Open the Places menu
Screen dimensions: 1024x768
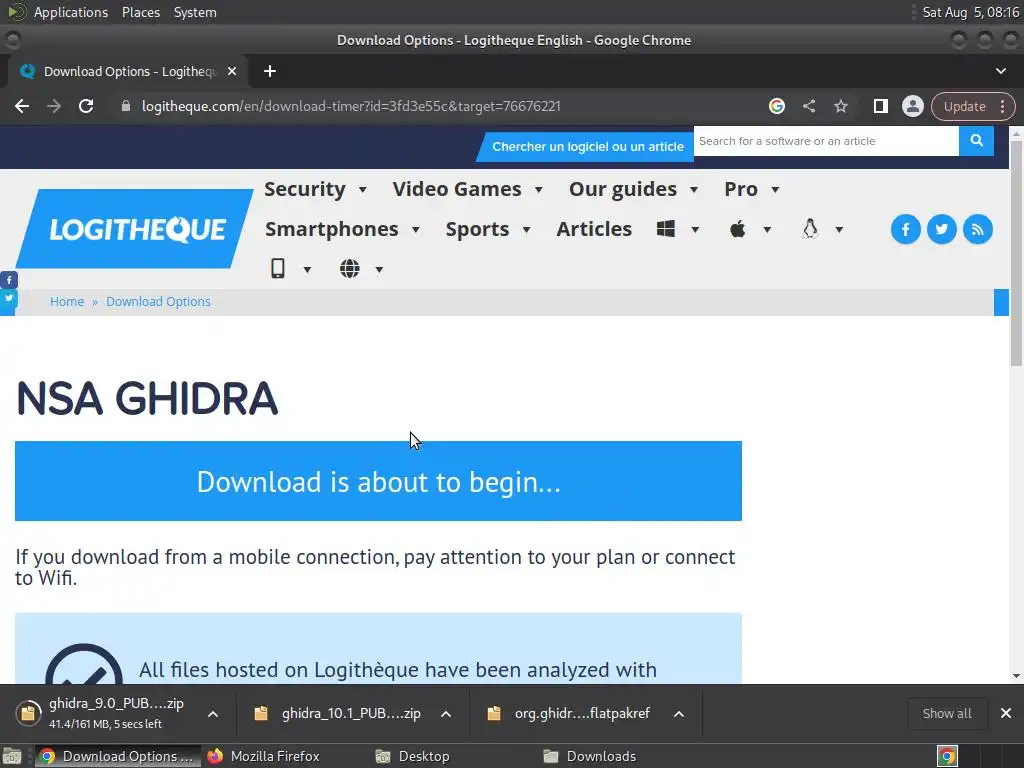click(x=141, y=12)
